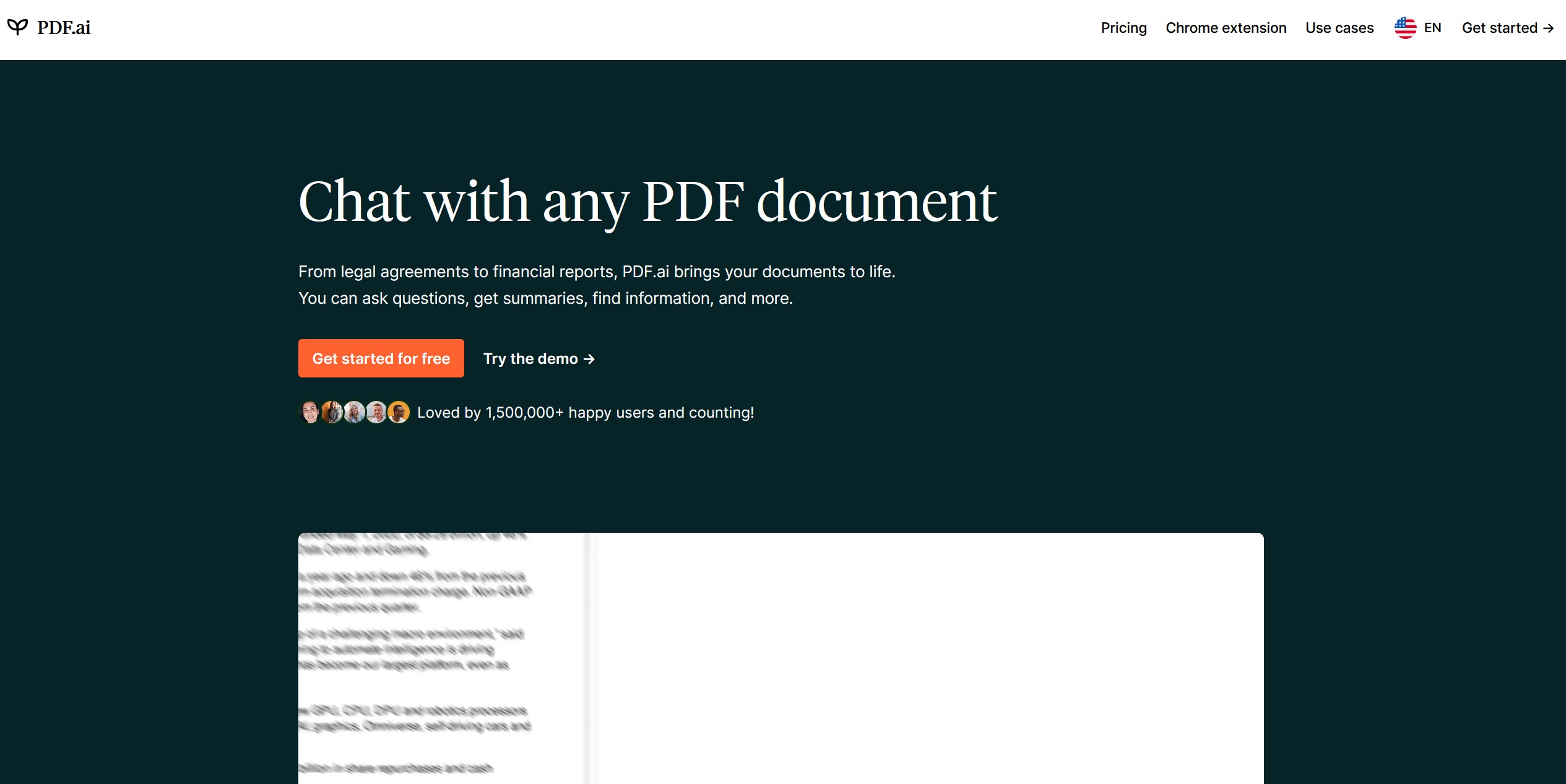Screen dimensions: 1566x784
Task: Click the second user avatar icon
Action: (331, 412)
